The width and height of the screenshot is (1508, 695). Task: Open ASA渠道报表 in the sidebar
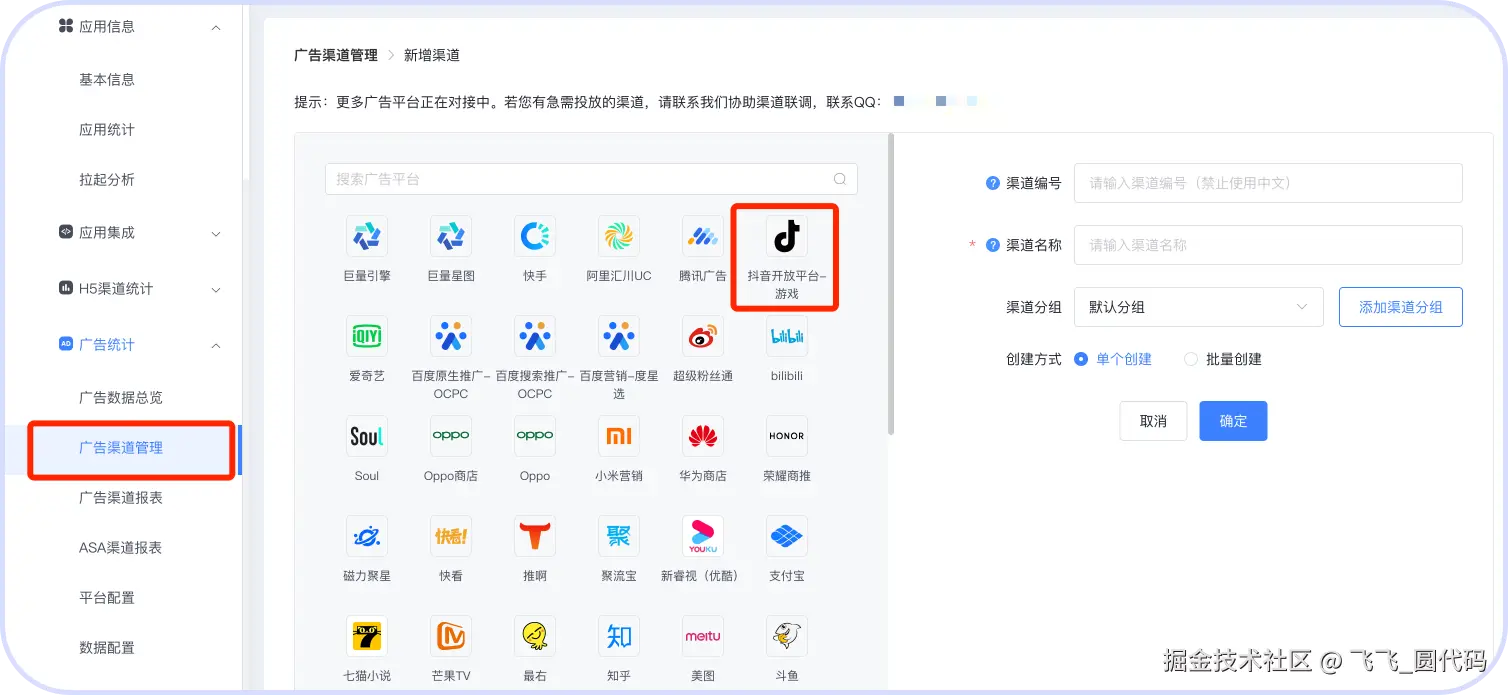click(120, 547)
